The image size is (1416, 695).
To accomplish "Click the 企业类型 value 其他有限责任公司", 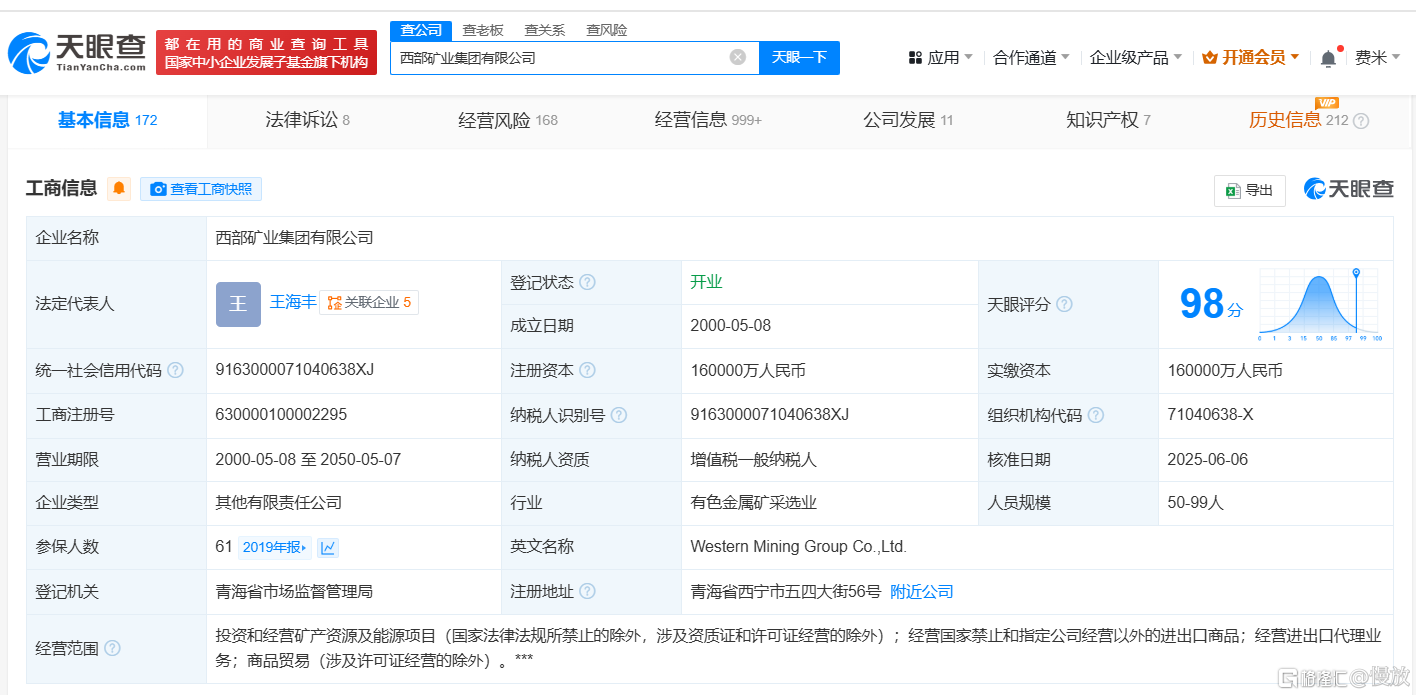I will pos(278,503).
